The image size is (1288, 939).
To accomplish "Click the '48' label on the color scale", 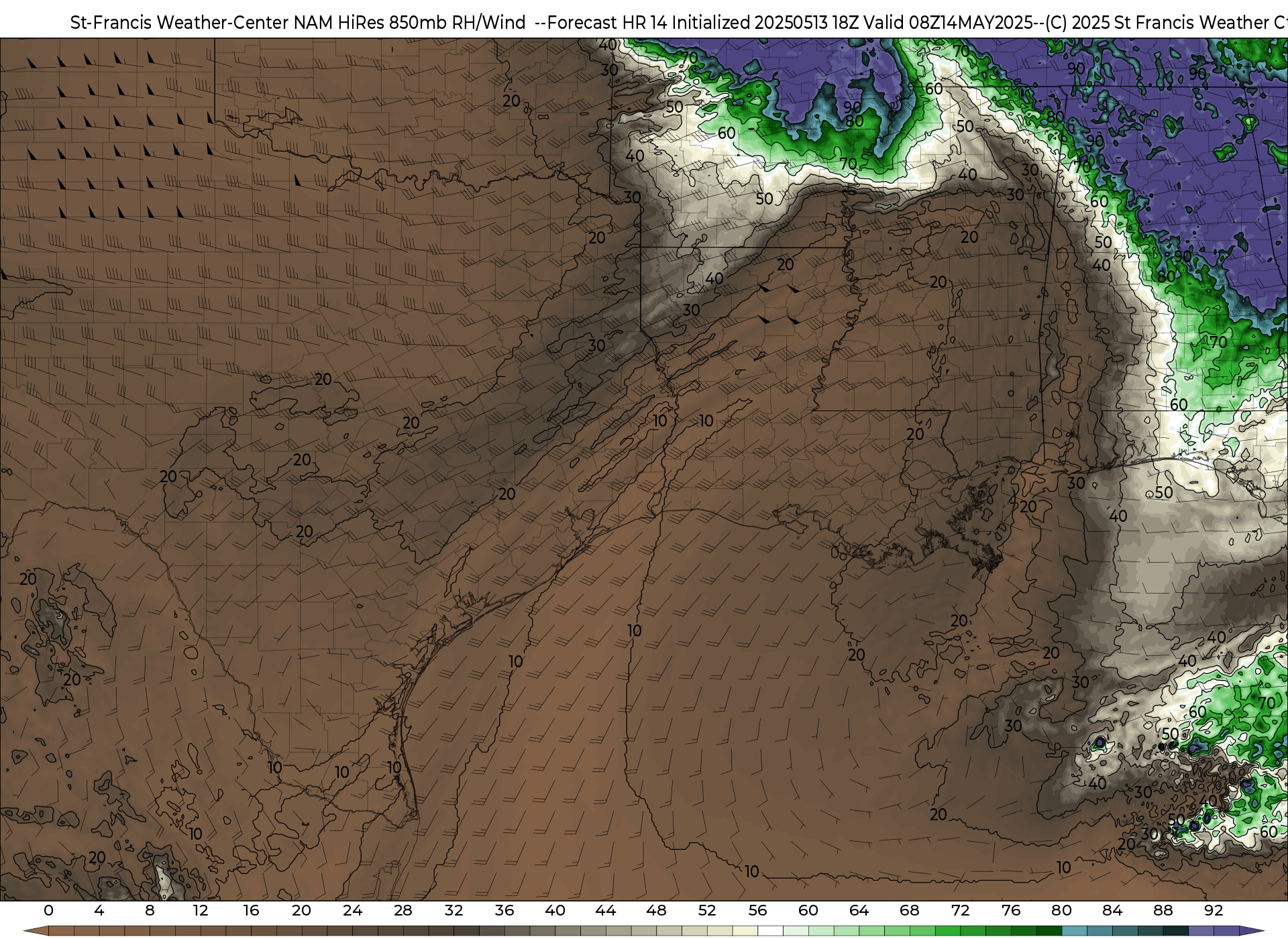I will (x=656, y=910).
